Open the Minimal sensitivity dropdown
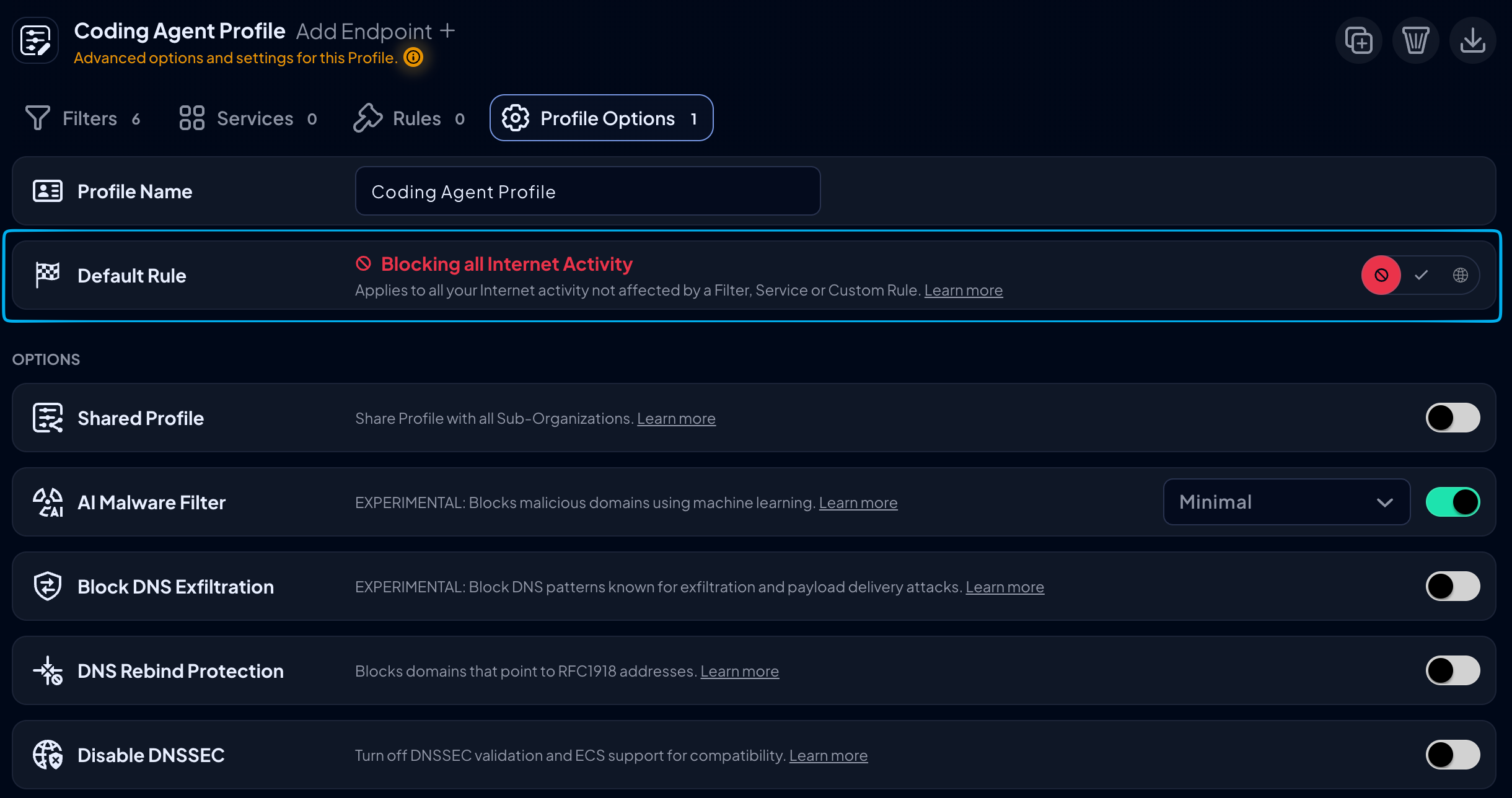This screenshot has width=1512, height=798. 1286,502
